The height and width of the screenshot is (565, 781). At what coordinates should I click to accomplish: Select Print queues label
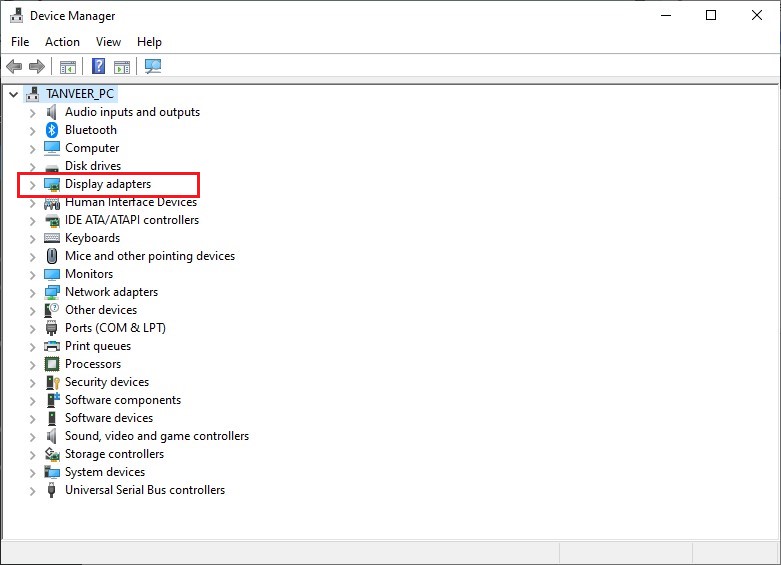click(x=98, y=346)
